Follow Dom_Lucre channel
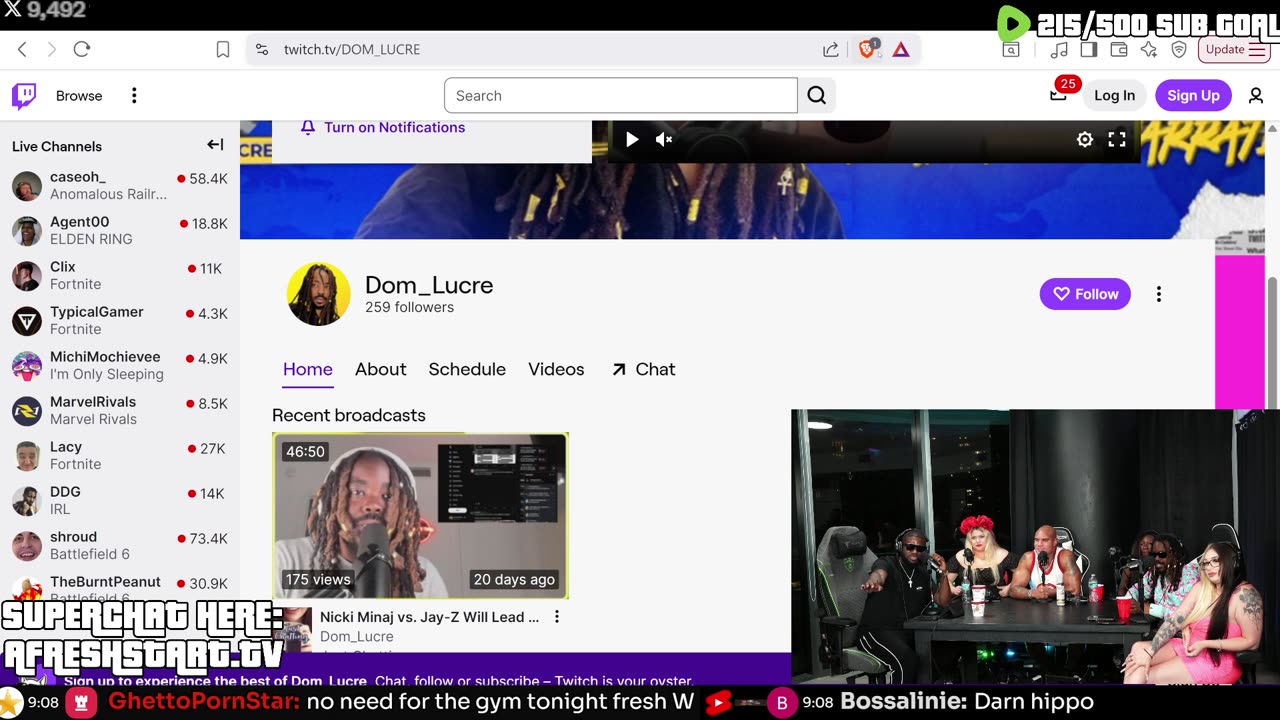 point(1085,294)
